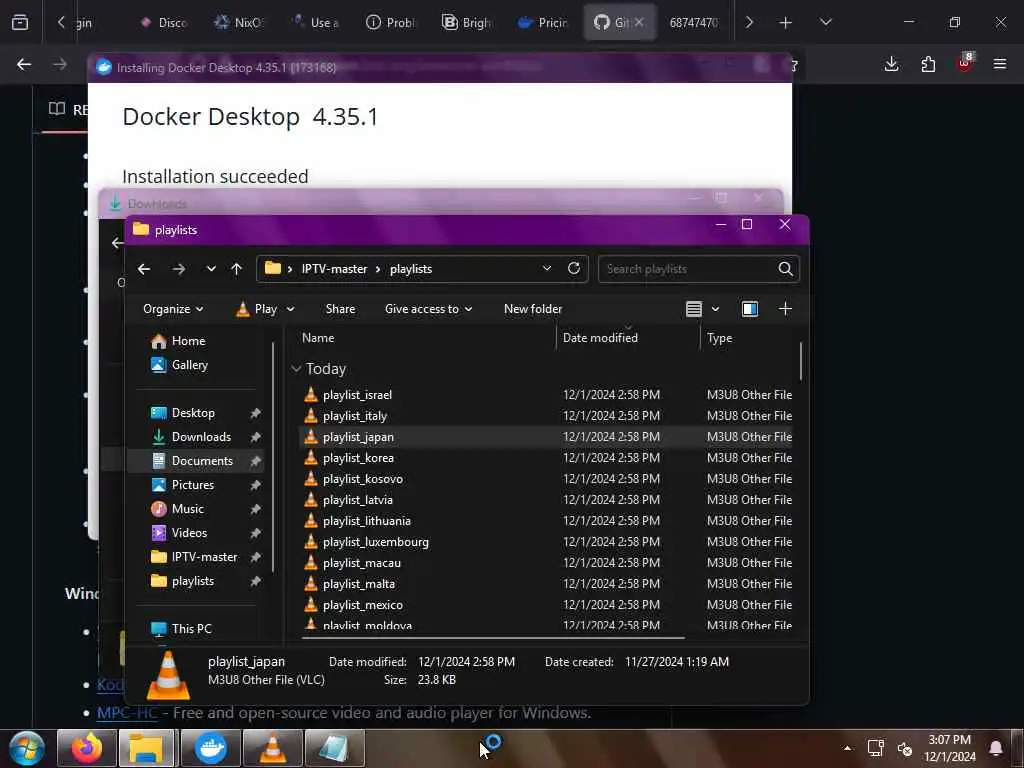Select the playlist_italy file
Viewport: 1024px width, 768px height.
tap(355, 416)
